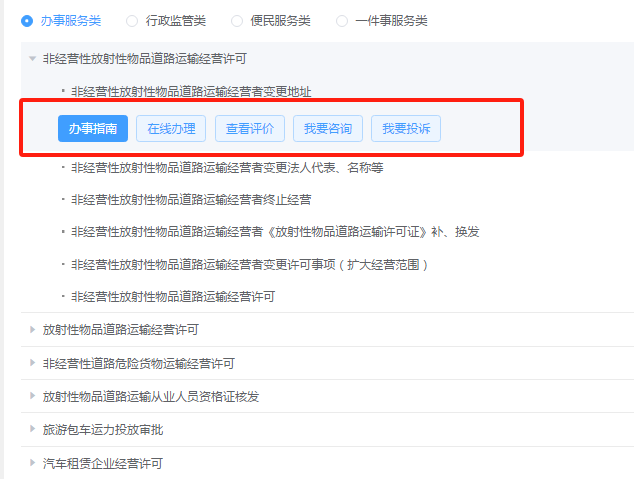Screen dimensions: 634x479
Task: Expand the 放射性物品道路运输从业人员资格证核发 arrow
Action: [33, 397]
